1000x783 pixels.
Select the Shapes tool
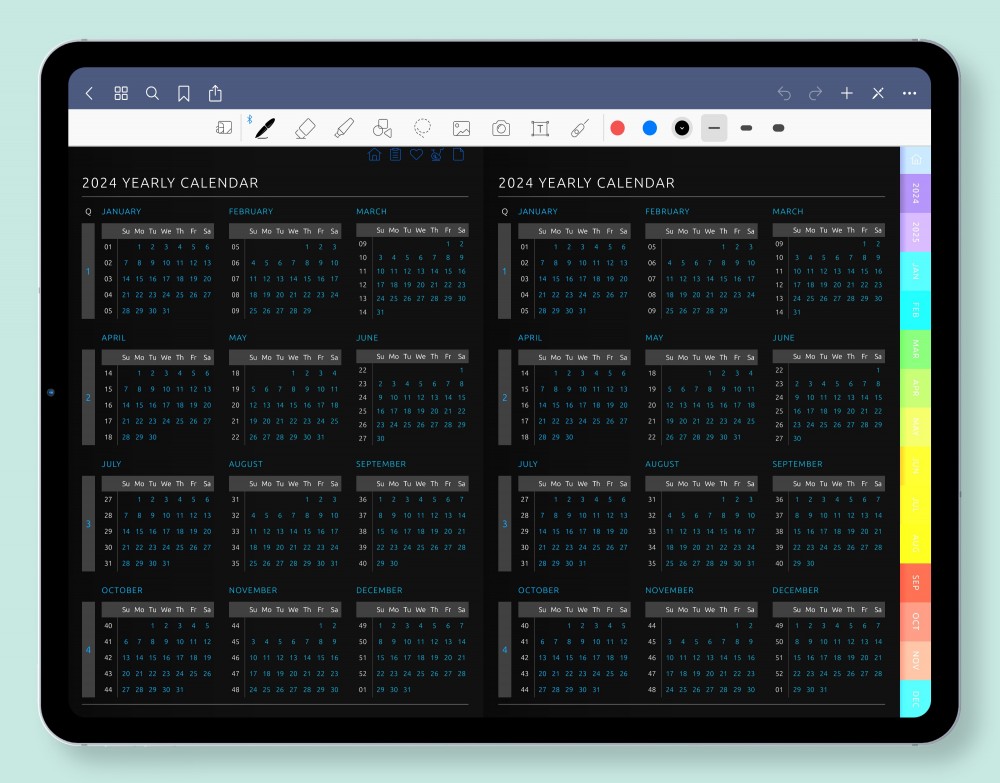click(x=383, y=128)
